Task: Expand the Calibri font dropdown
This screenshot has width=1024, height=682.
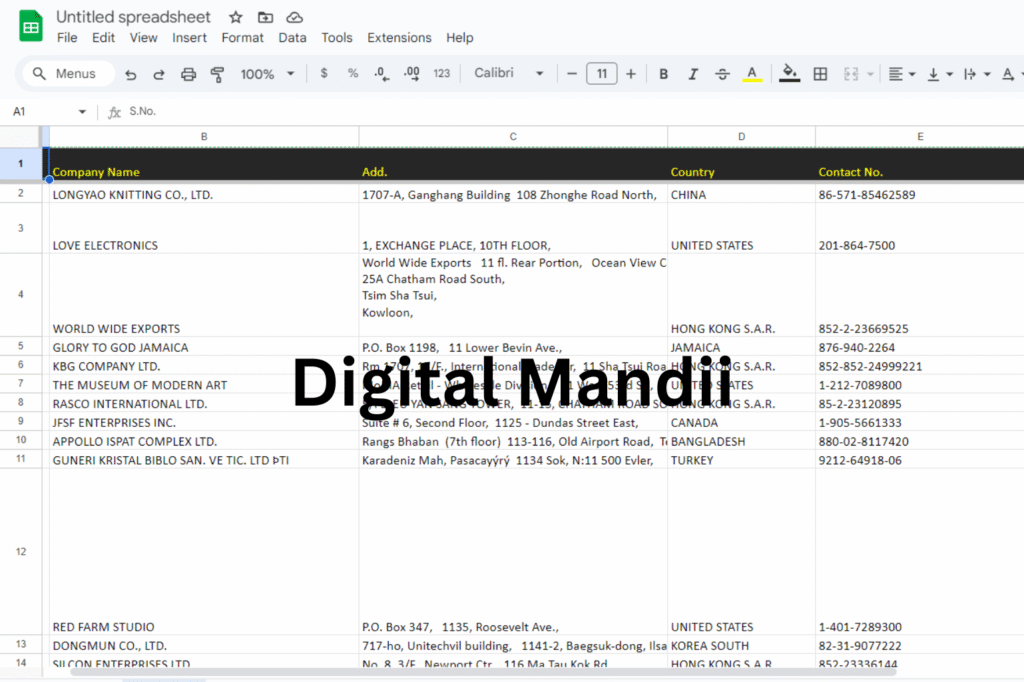Action: (509, 74)
